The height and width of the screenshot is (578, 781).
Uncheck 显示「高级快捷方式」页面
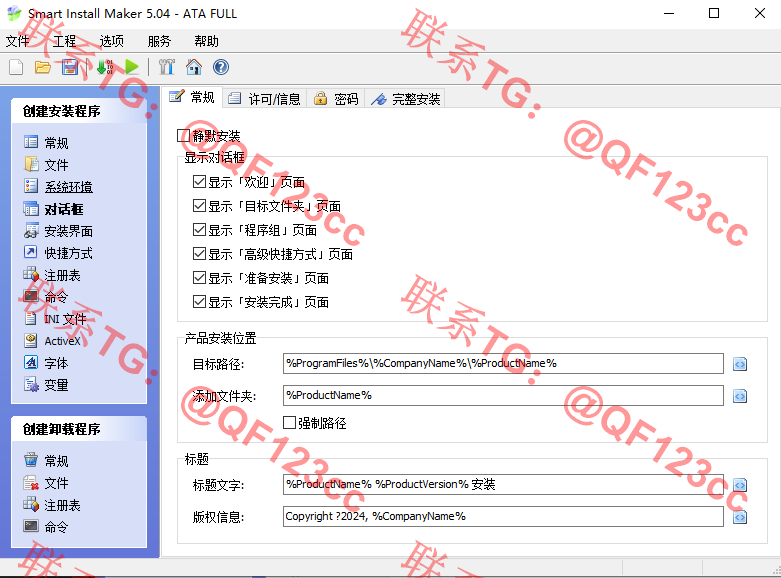[x=199, y=254]
